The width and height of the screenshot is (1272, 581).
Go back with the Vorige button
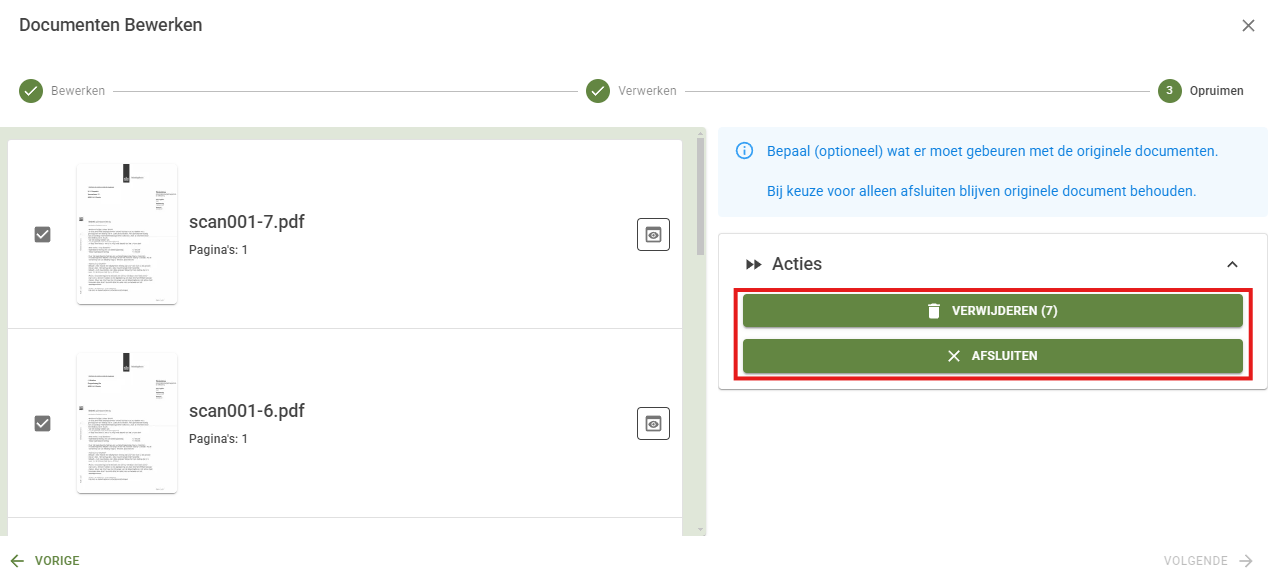tap(45, 561)
